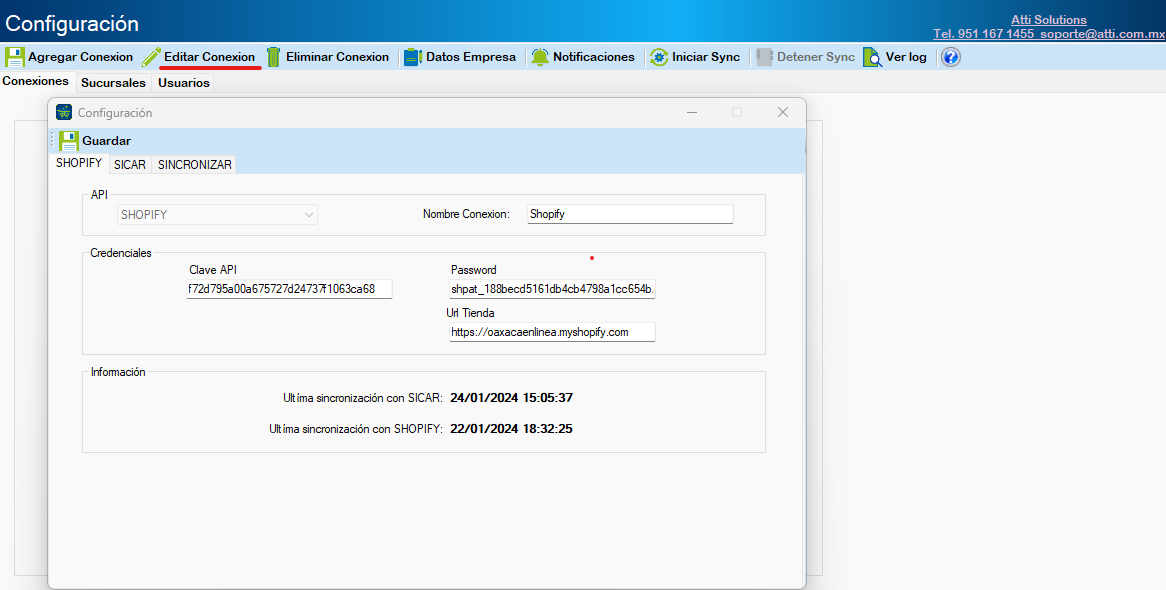The height and width of the screenshot is (590, 1166).
Task: Click the Guardar save icon in the dialog
Action: pos(68,141)
